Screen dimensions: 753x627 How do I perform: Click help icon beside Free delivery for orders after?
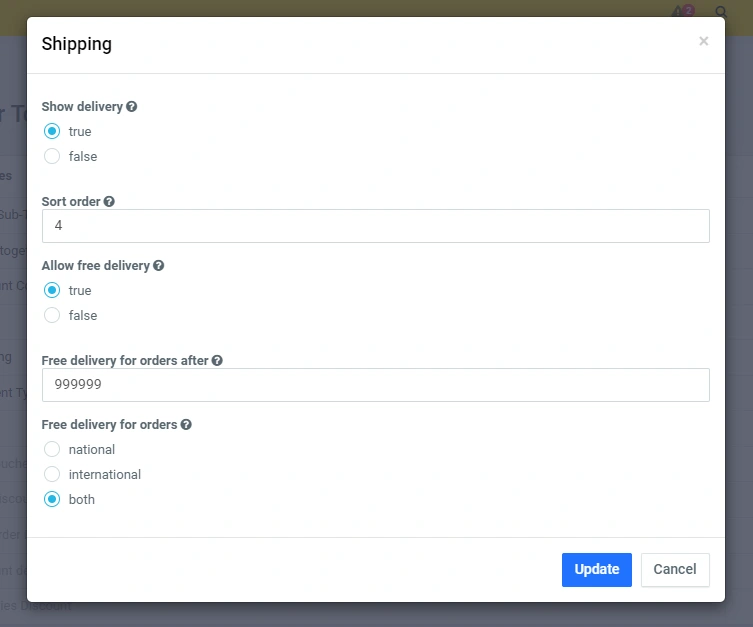coord(217,361)
